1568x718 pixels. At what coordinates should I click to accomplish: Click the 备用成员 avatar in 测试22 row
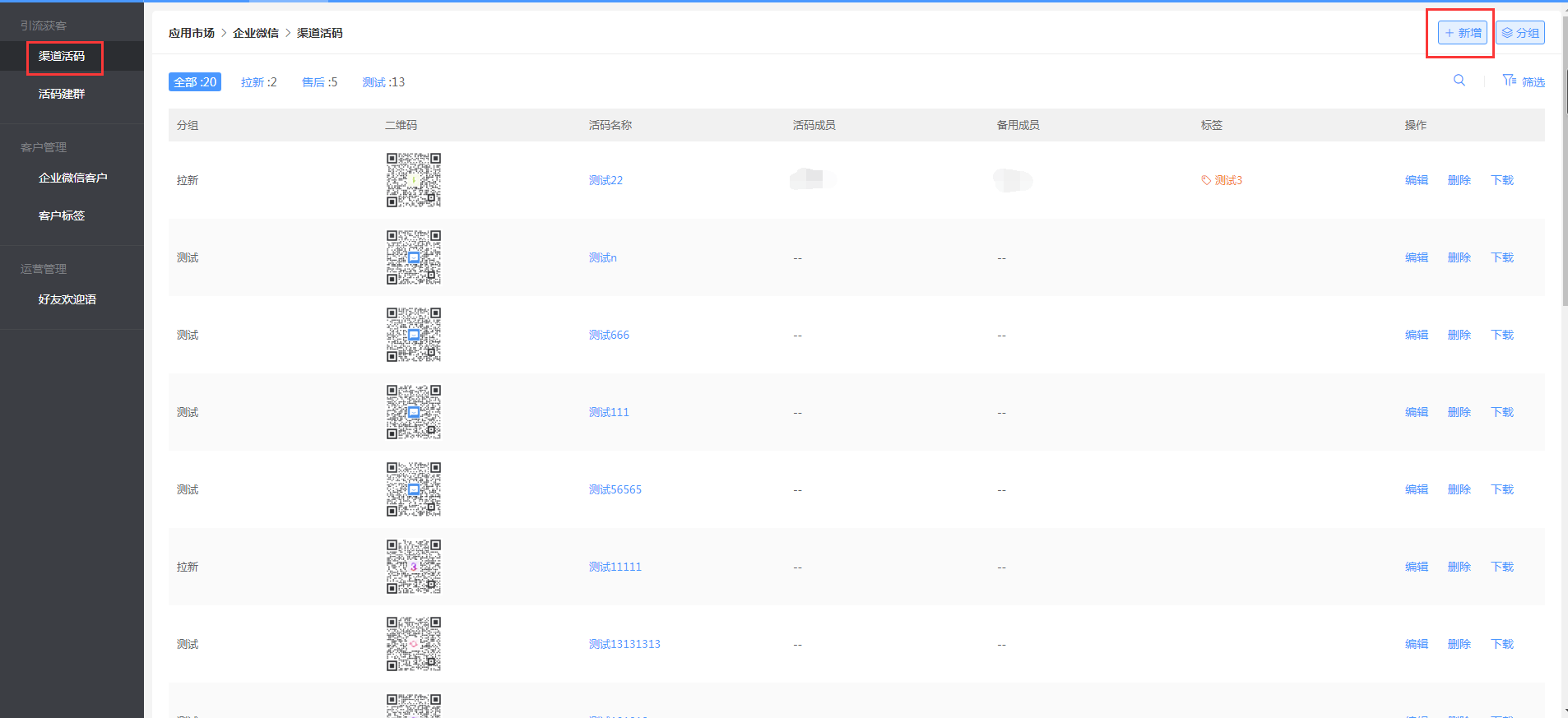pos(1013,179)
